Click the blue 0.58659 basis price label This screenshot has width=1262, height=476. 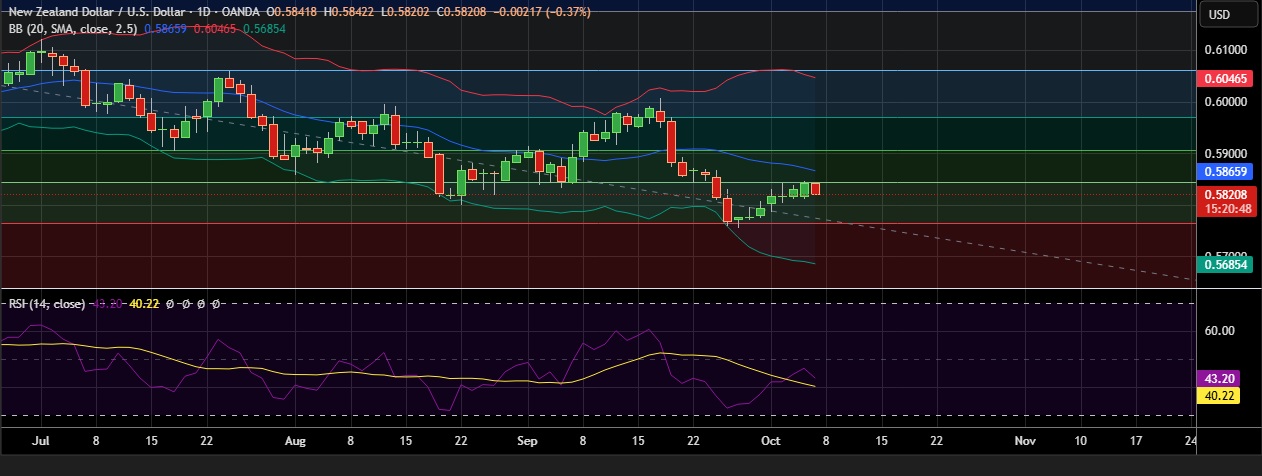pyautogui.click(x=1227, y=171)
